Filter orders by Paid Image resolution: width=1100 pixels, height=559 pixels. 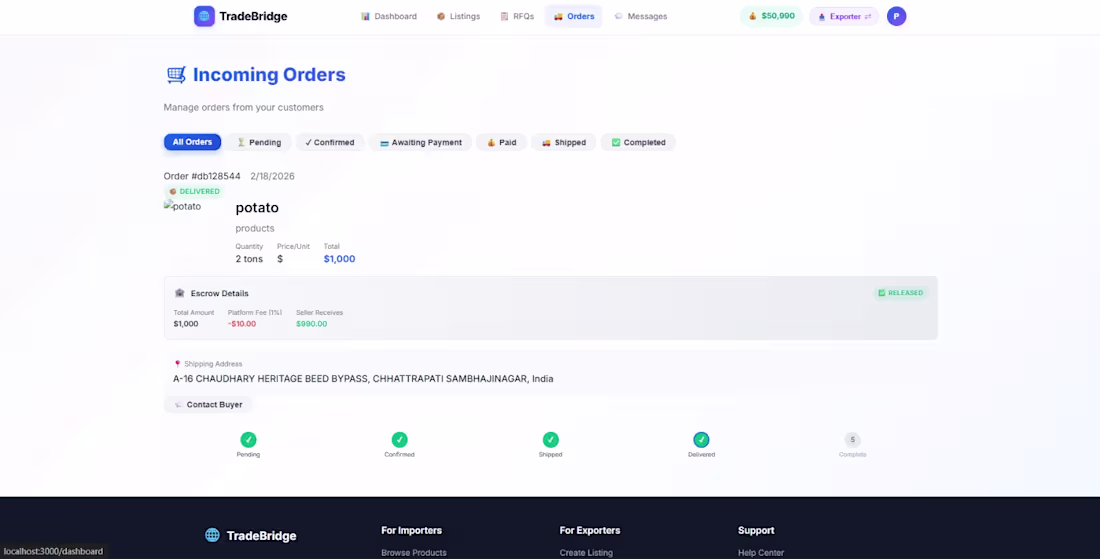501,142
